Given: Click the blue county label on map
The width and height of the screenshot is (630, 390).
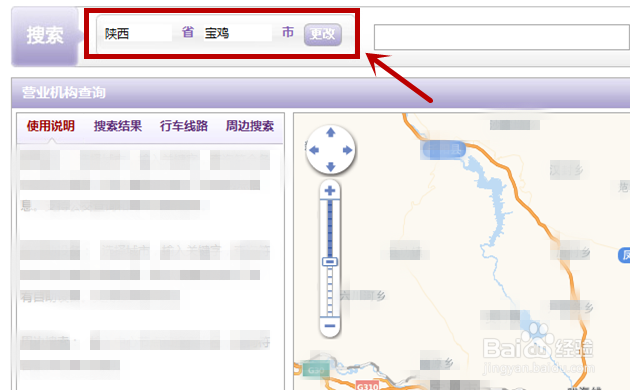Looking at the screenshot, I should (x=444, y=150).
